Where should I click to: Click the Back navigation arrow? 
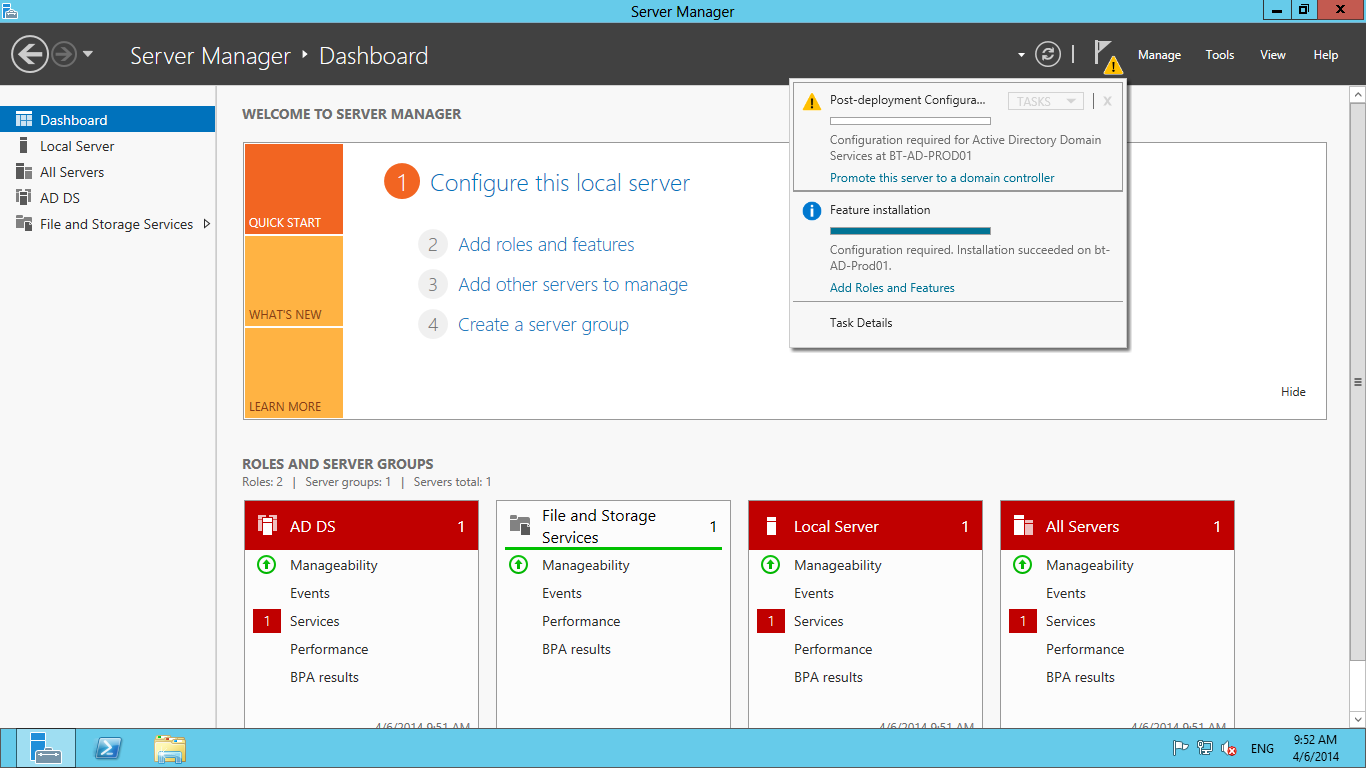click(x=30, y=54)
